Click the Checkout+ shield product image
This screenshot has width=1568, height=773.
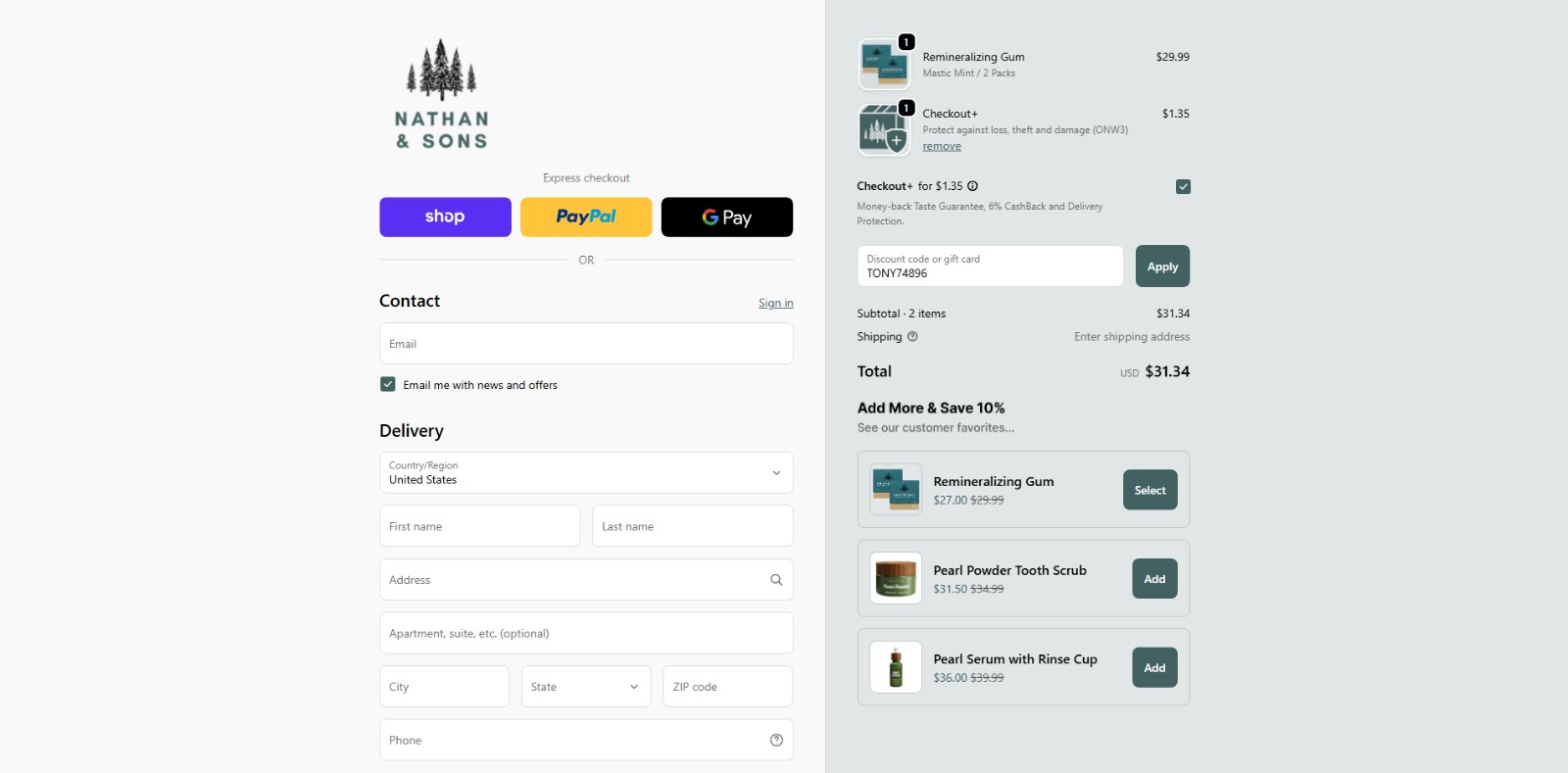coord(884,130)
